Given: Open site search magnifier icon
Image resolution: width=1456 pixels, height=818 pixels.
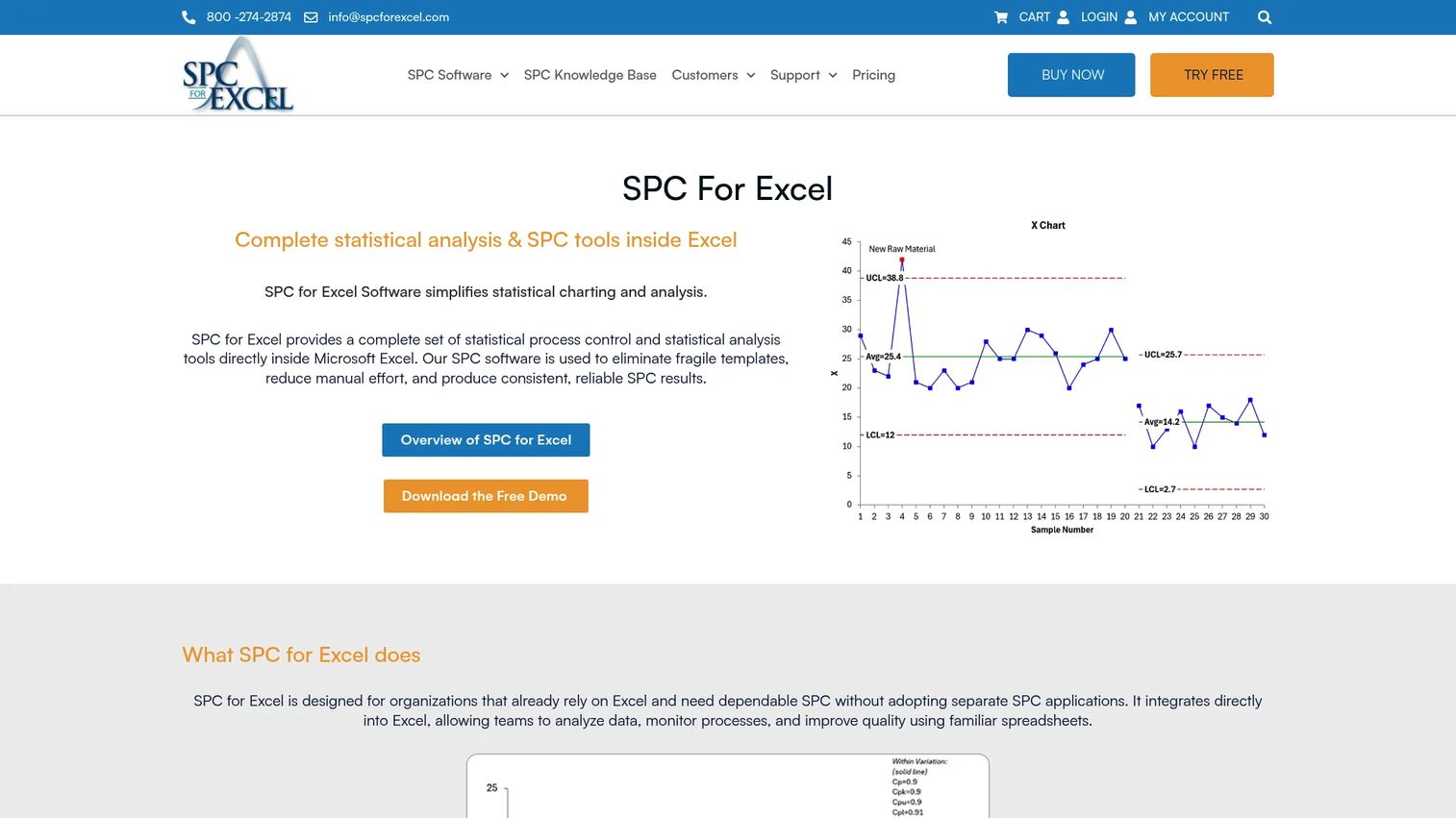Looking at the screenshot, I should (x=1265, y=17).
